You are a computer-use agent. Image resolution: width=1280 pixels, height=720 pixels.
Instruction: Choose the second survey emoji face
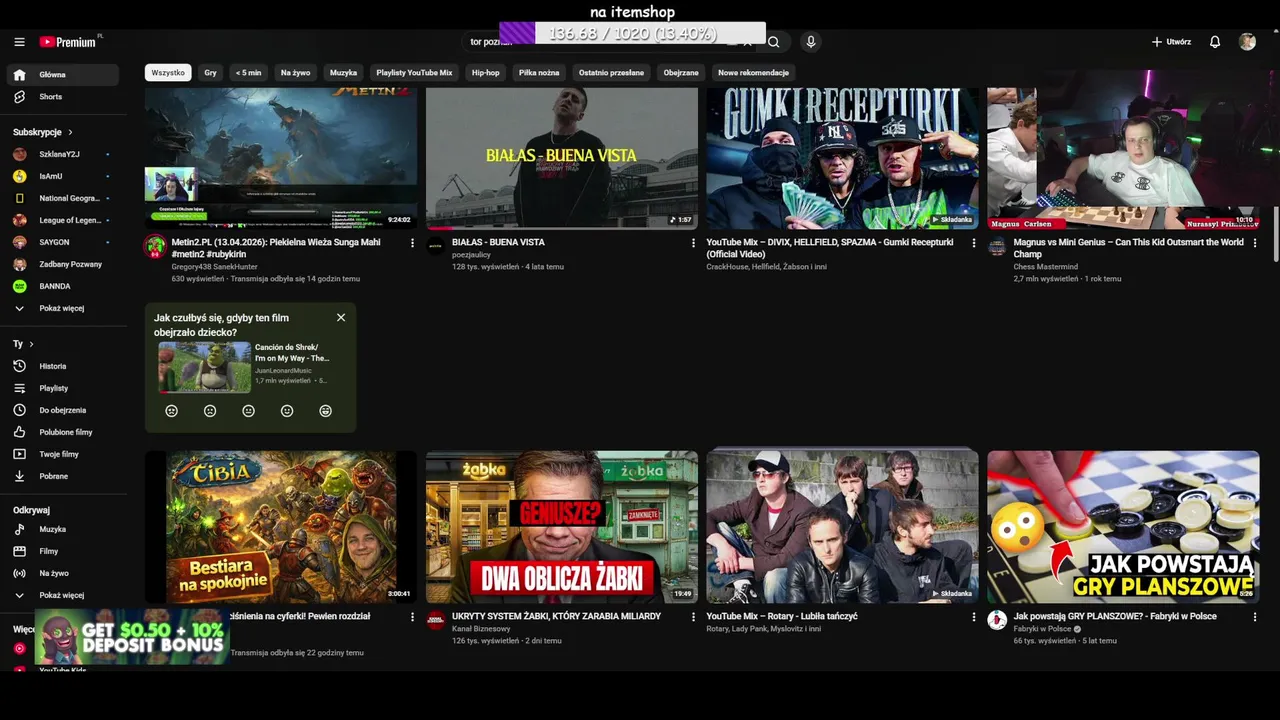coord(210,411)
